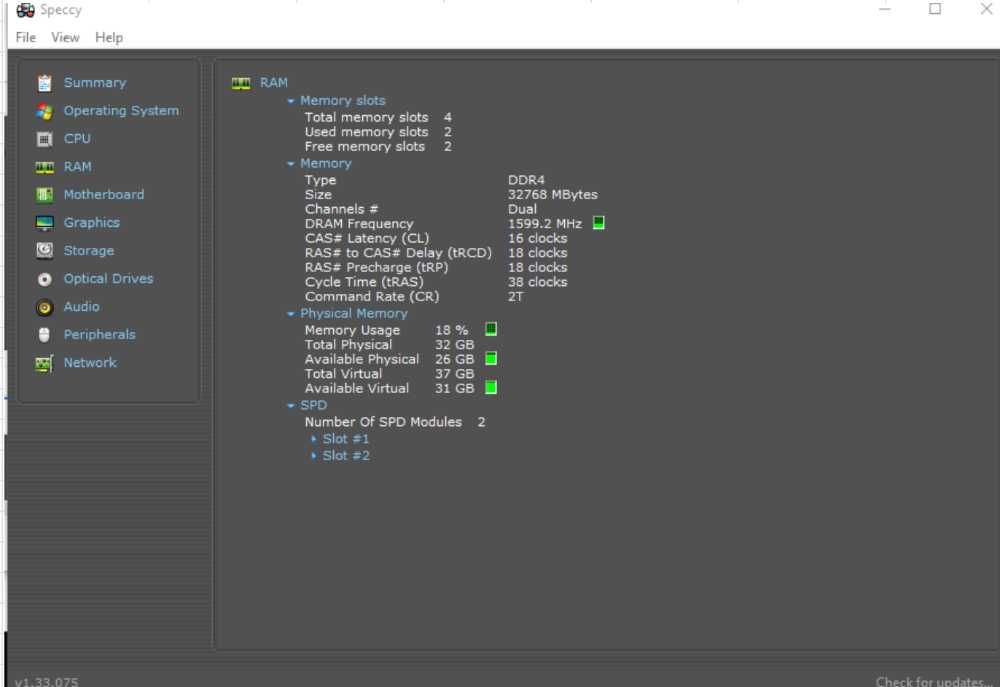Viewport: 1000px width, 687px height.
Task: Collapse the Memory slots section
Action: pos(291,101)
